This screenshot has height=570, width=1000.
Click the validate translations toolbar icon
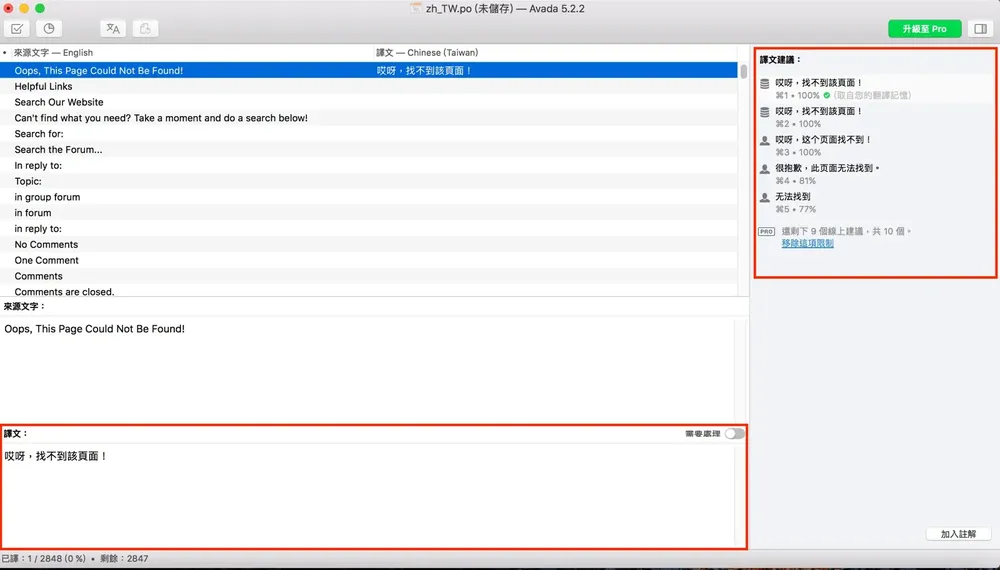click(x=17, y=29)
